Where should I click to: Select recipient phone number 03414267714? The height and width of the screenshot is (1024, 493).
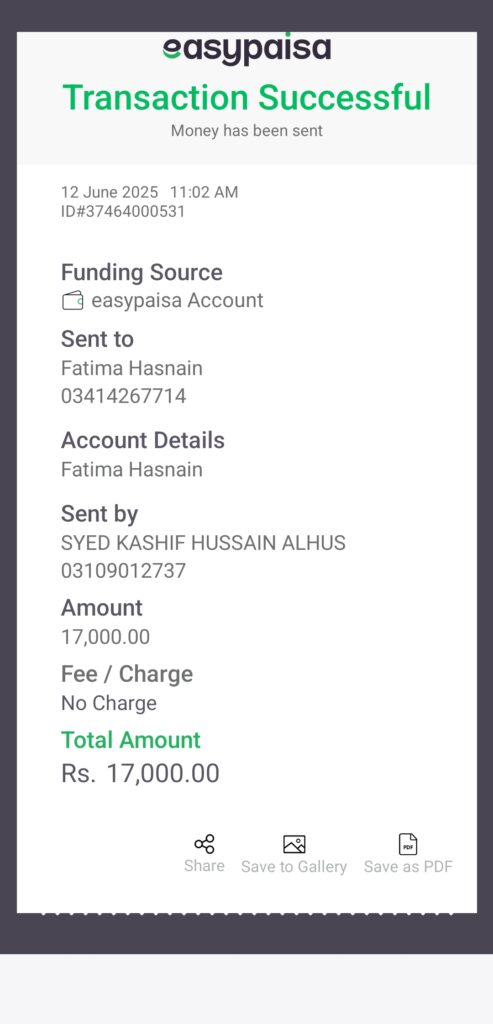123,396
